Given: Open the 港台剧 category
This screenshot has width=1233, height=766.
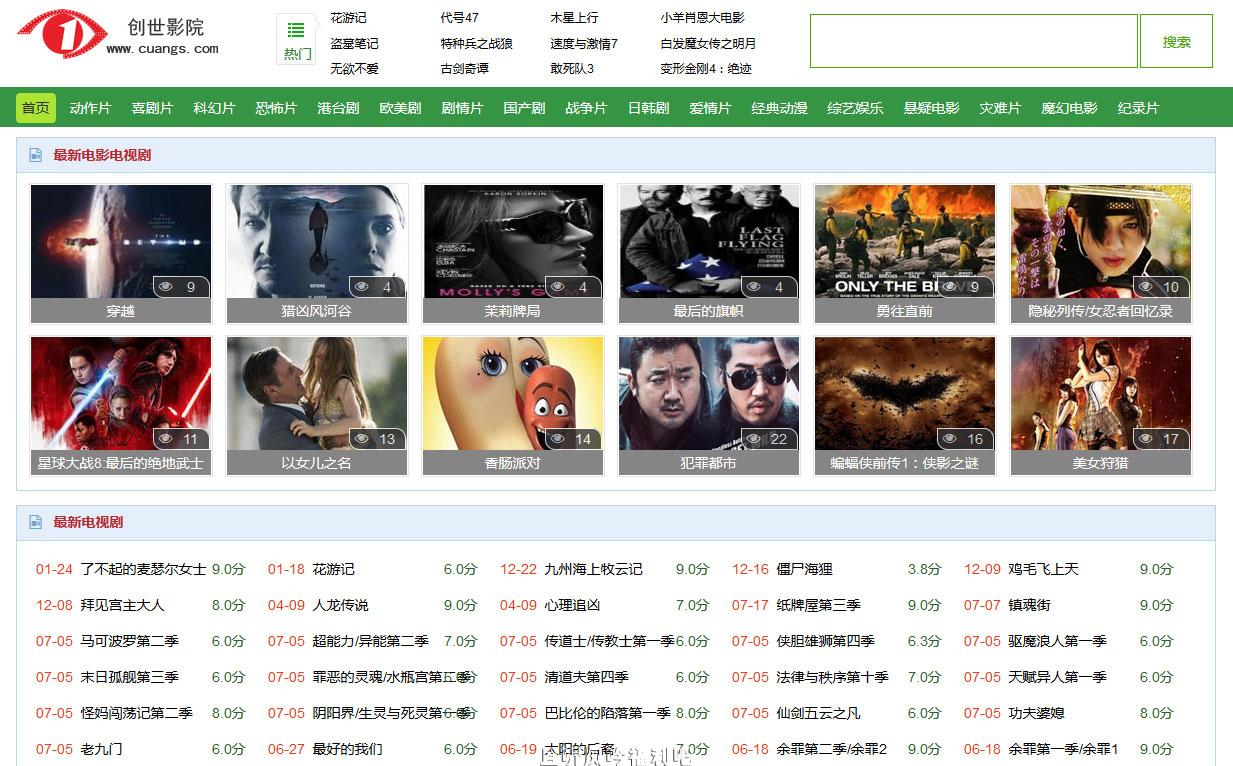Looking at the screenshot, I should tap(338, 108).
